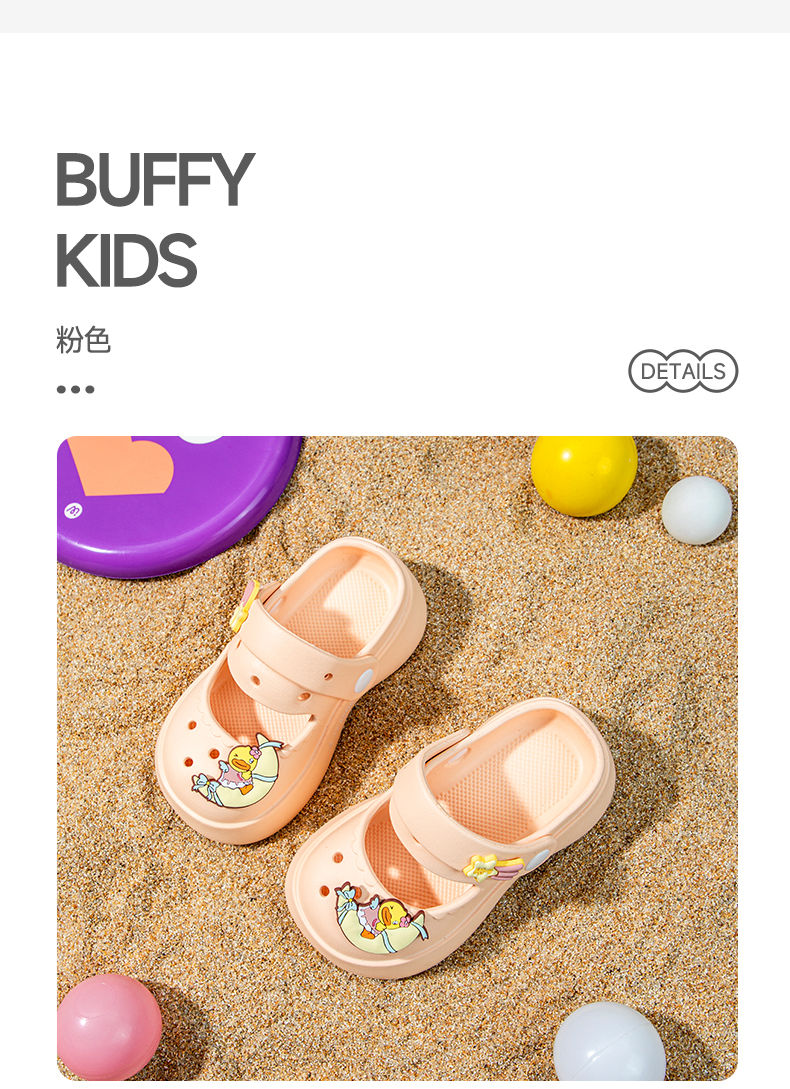The image size is (790, 1089).
Task: Click the three dots below 粉色
Action: tap(75, 389)
